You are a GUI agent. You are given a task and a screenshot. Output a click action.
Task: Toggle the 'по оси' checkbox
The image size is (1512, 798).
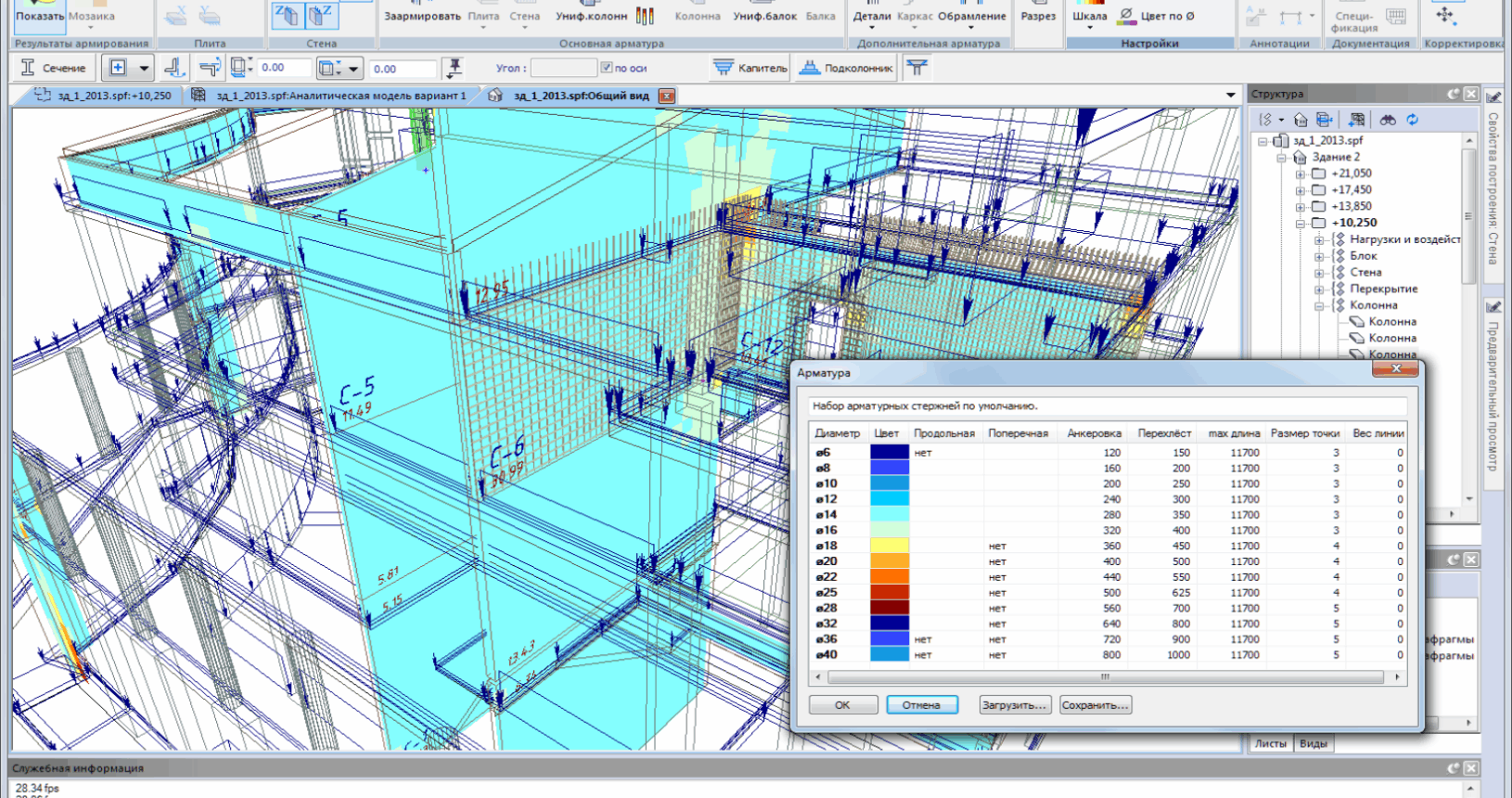pos(607,68)
